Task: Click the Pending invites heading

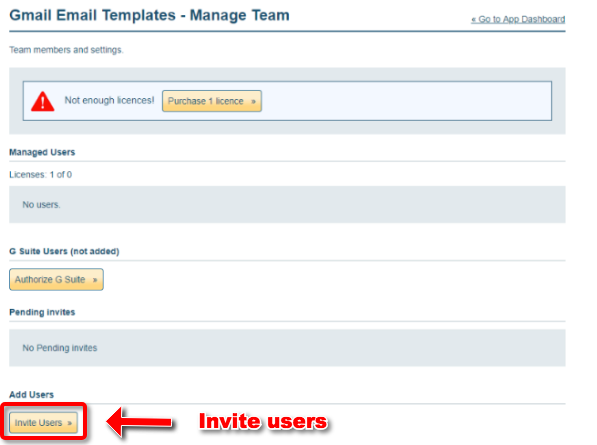Action: [x=42, y=312]
